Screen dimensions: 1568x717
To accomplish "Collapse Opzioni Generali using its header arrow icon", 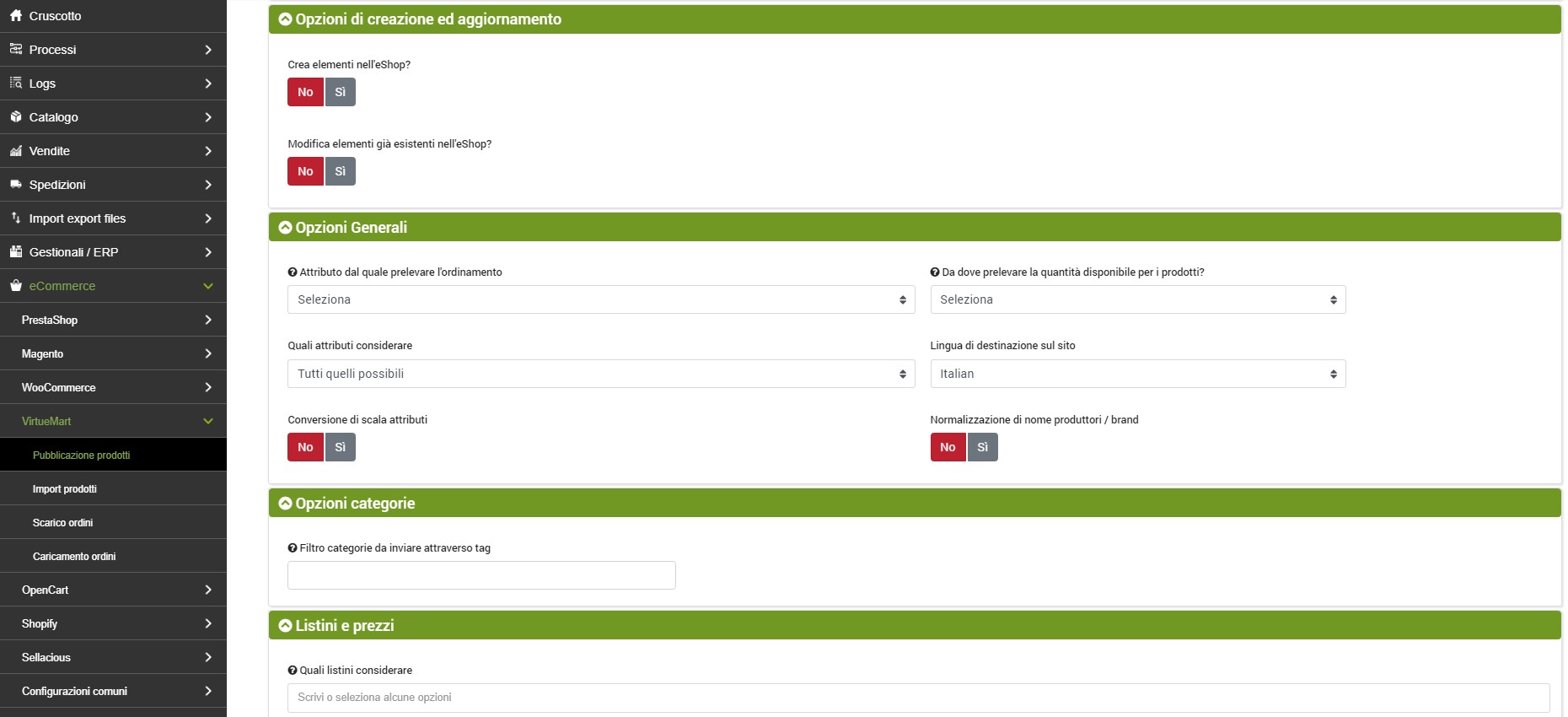I will (285, 228).
